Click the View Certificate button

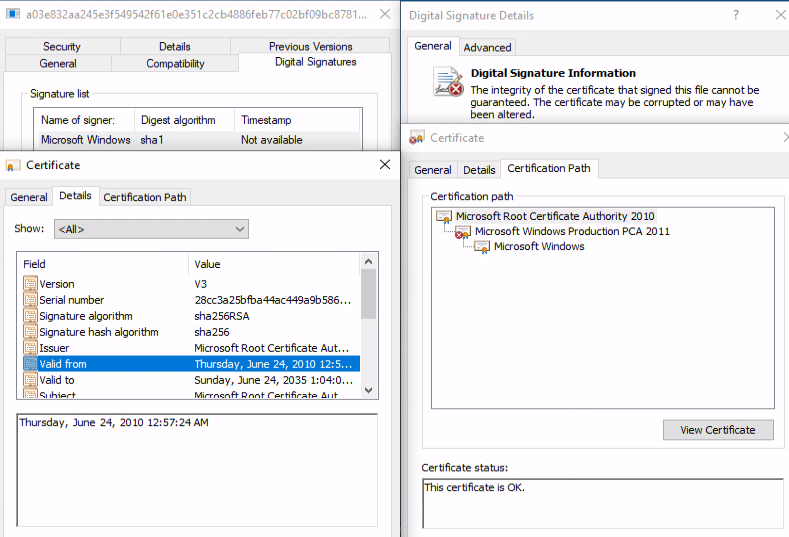coord(718,430)
